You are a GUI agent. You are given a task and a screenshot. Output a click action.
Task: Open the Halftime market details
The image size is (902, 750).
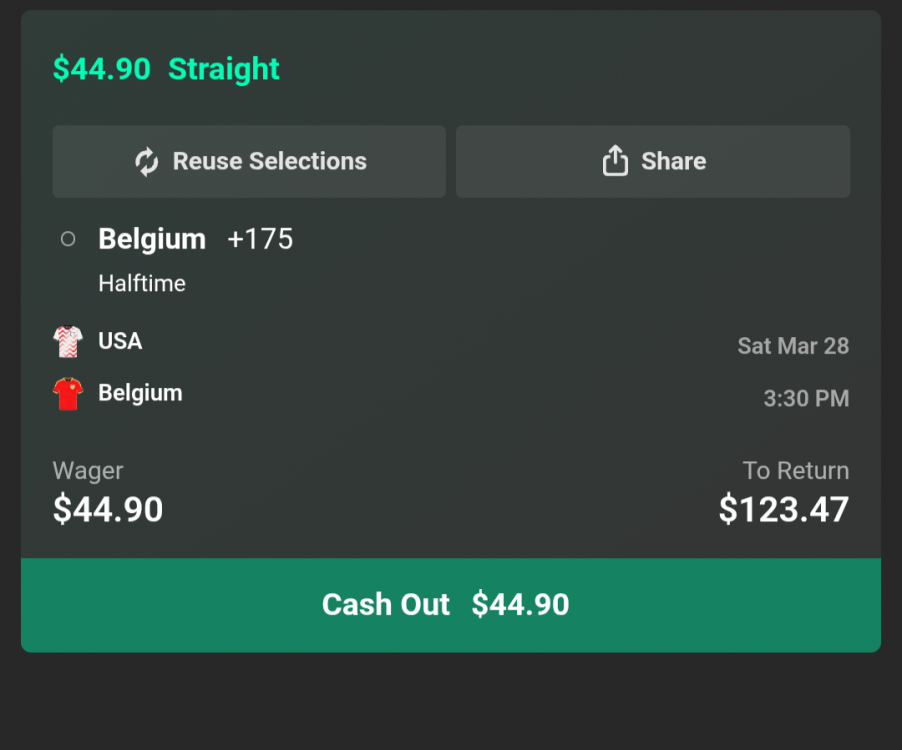tap(141, 283)
